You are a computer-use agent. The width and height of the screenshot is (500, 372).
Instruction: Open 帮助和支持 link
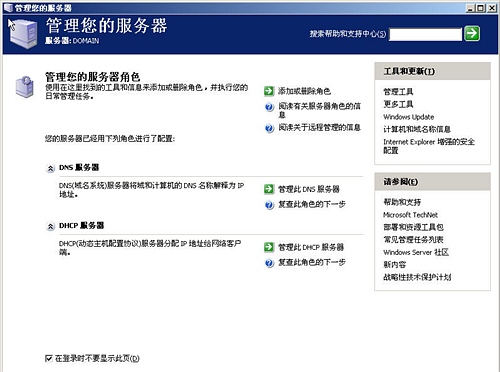point(402,202)
